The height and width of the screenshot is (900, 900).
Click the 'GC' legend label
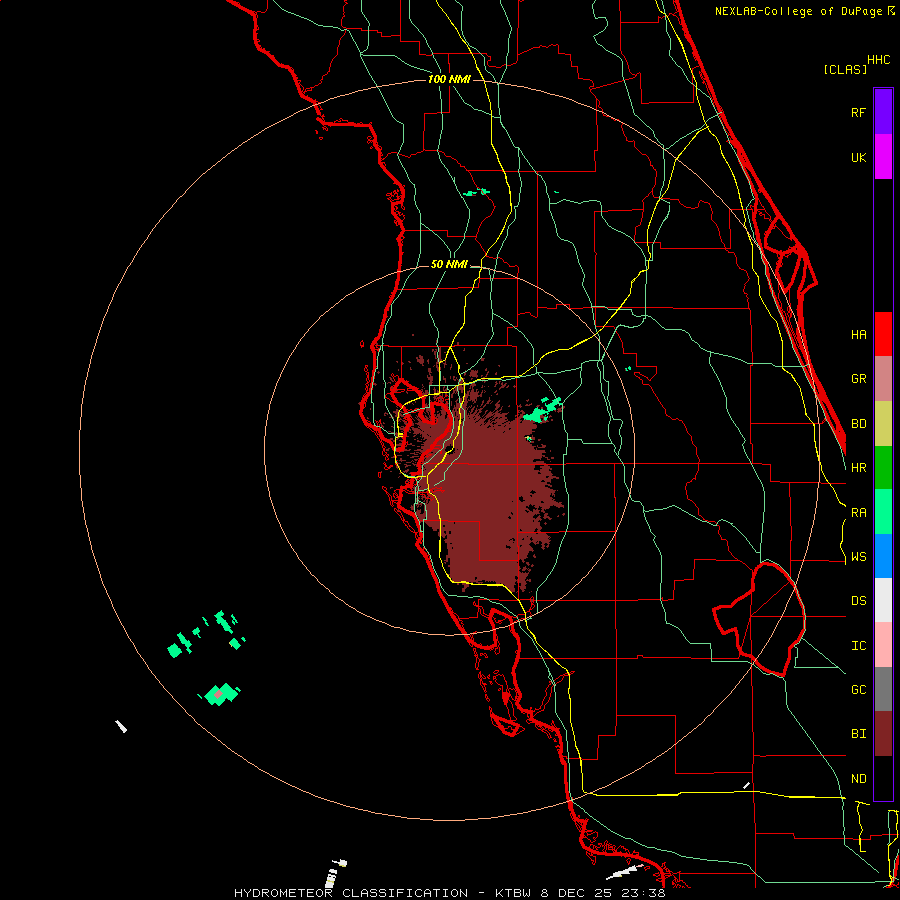[858, 690]
